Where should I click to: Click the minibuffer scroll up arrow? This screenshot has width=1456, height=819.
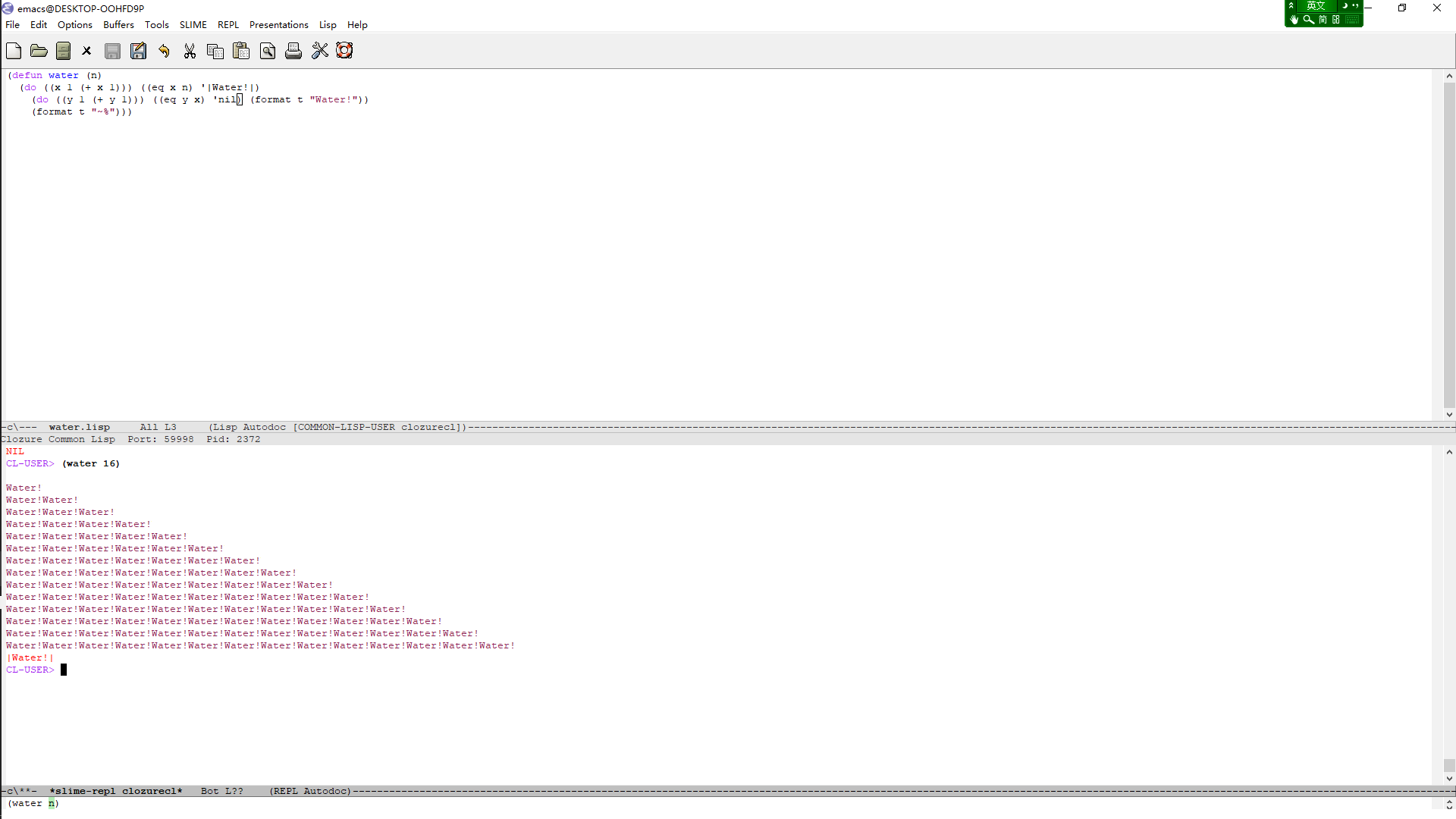1449,802
